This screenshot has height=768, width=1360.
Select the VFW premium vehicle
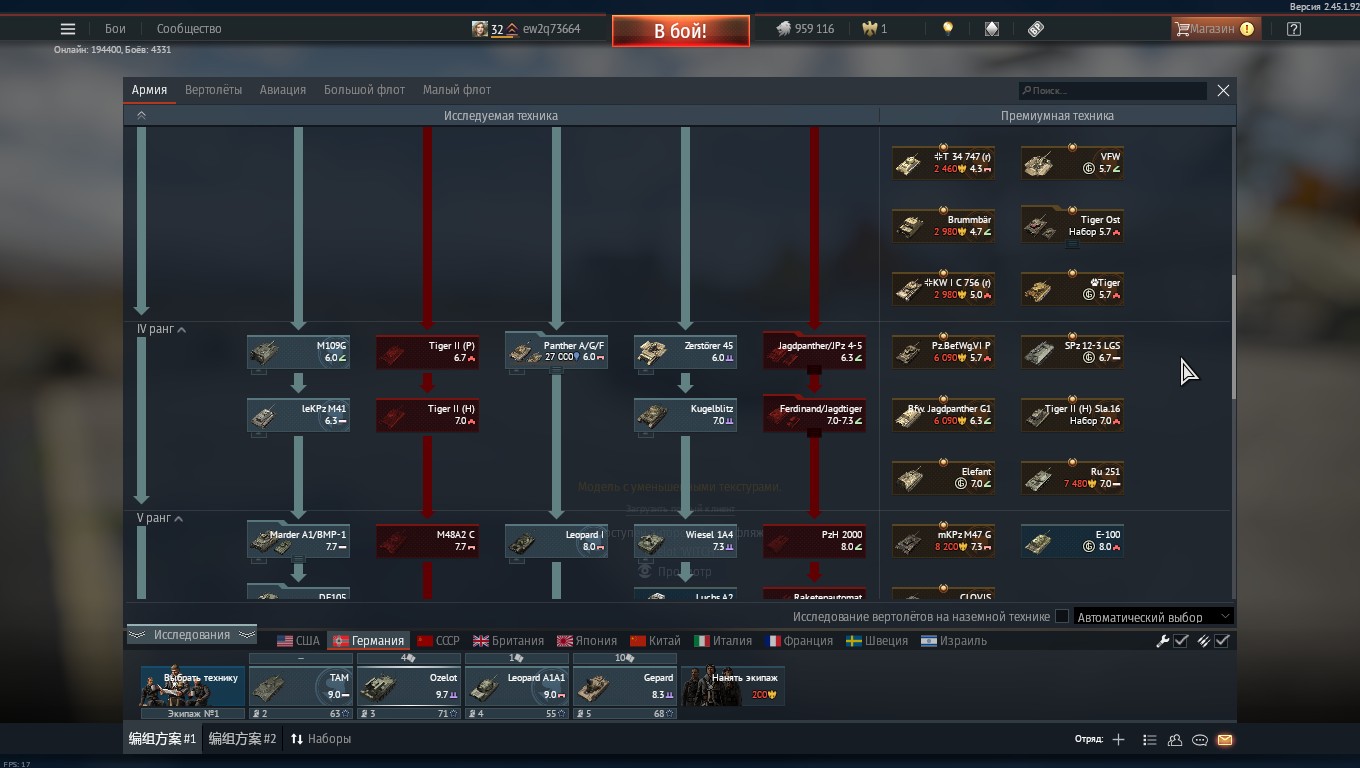click(1072, 163)
